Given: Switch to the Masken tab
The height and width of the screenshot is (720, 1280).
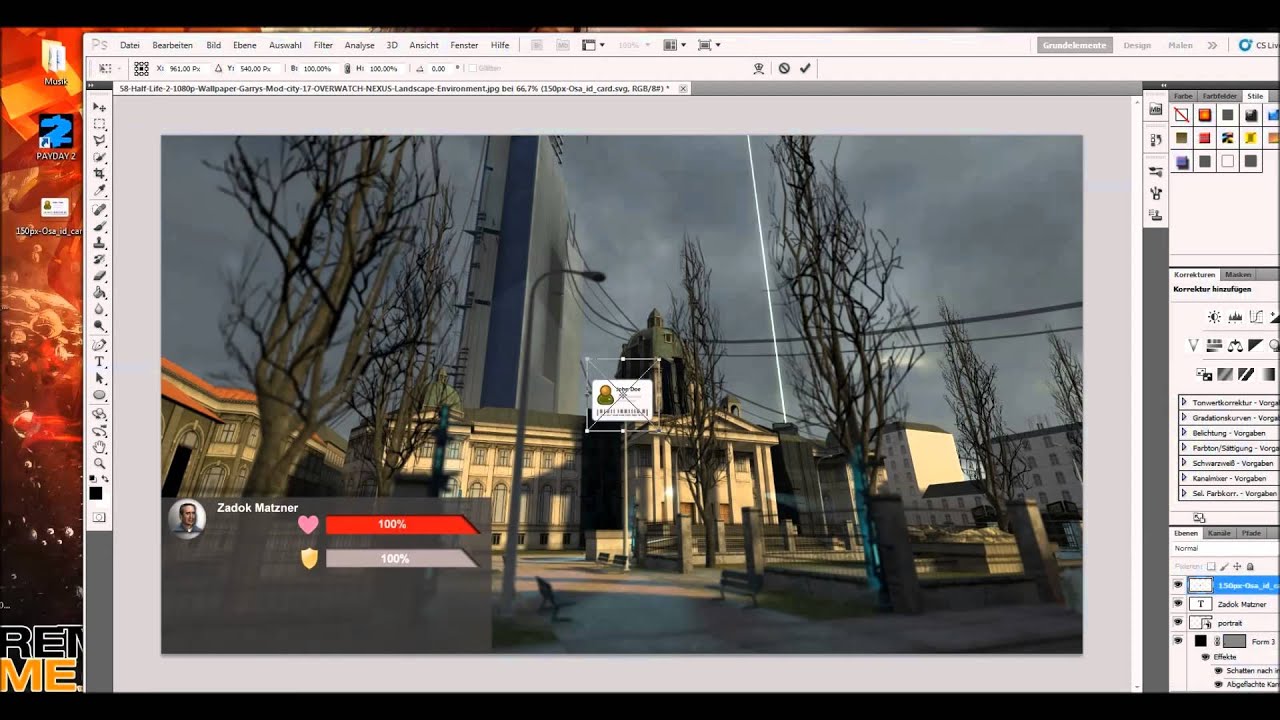Looking at the screenshot, I should [1238, 274].
